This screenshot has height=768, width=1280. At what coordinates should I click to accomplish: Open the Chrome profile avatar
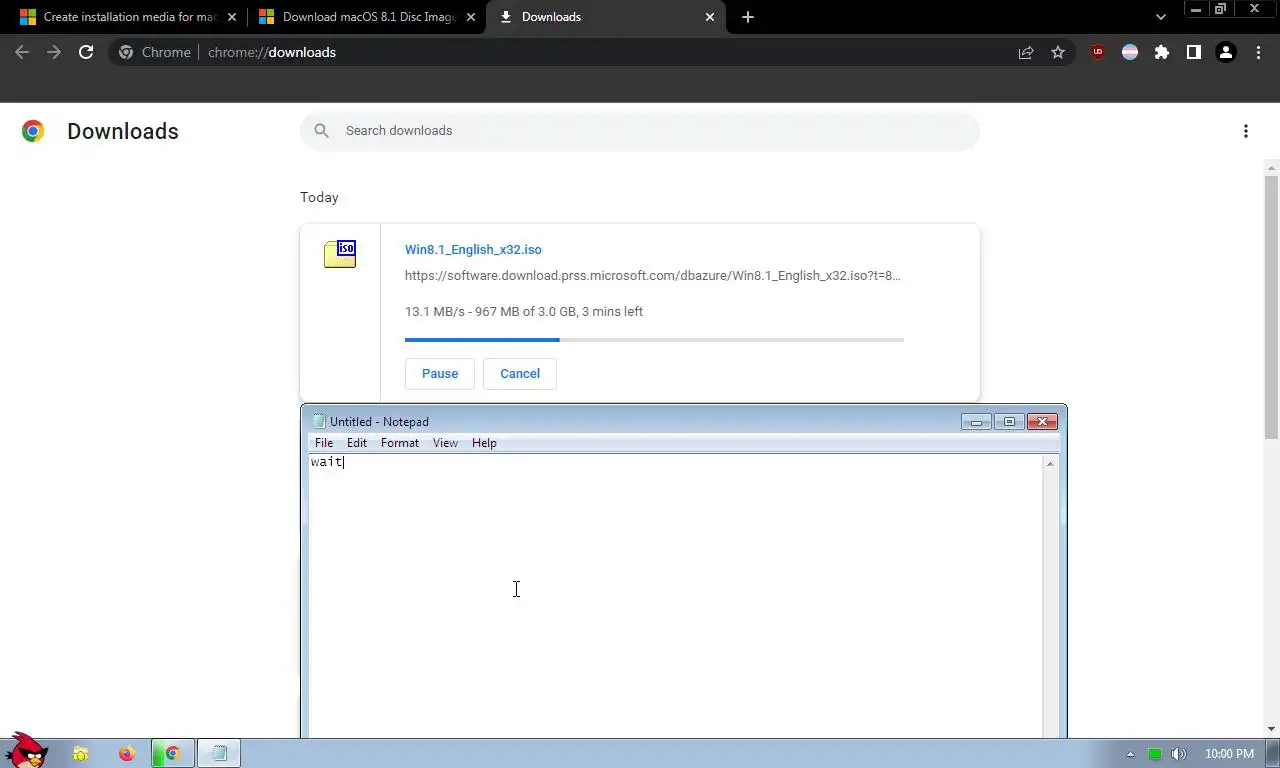click(1226, 52)
